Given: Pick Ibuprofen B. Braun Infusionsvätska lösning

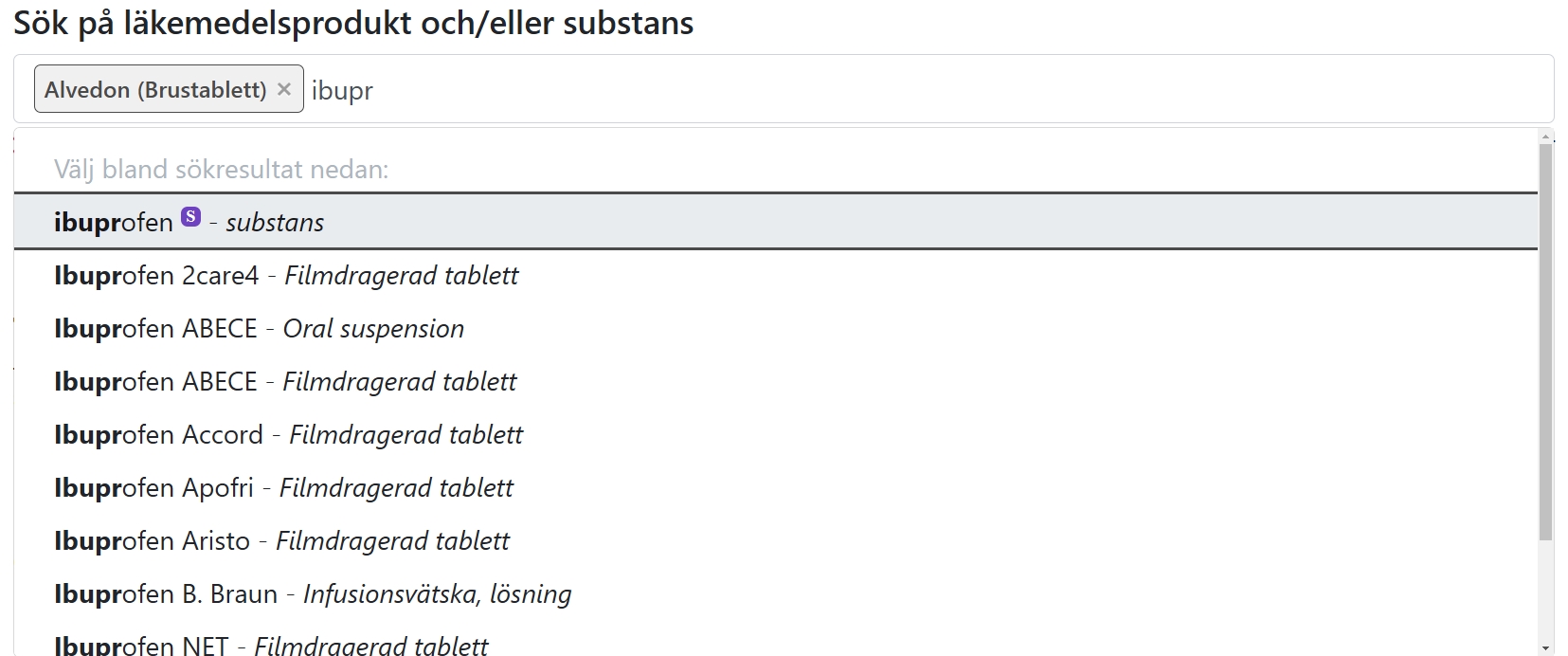Looking at the screenshot, I should [x=311, y=593].
